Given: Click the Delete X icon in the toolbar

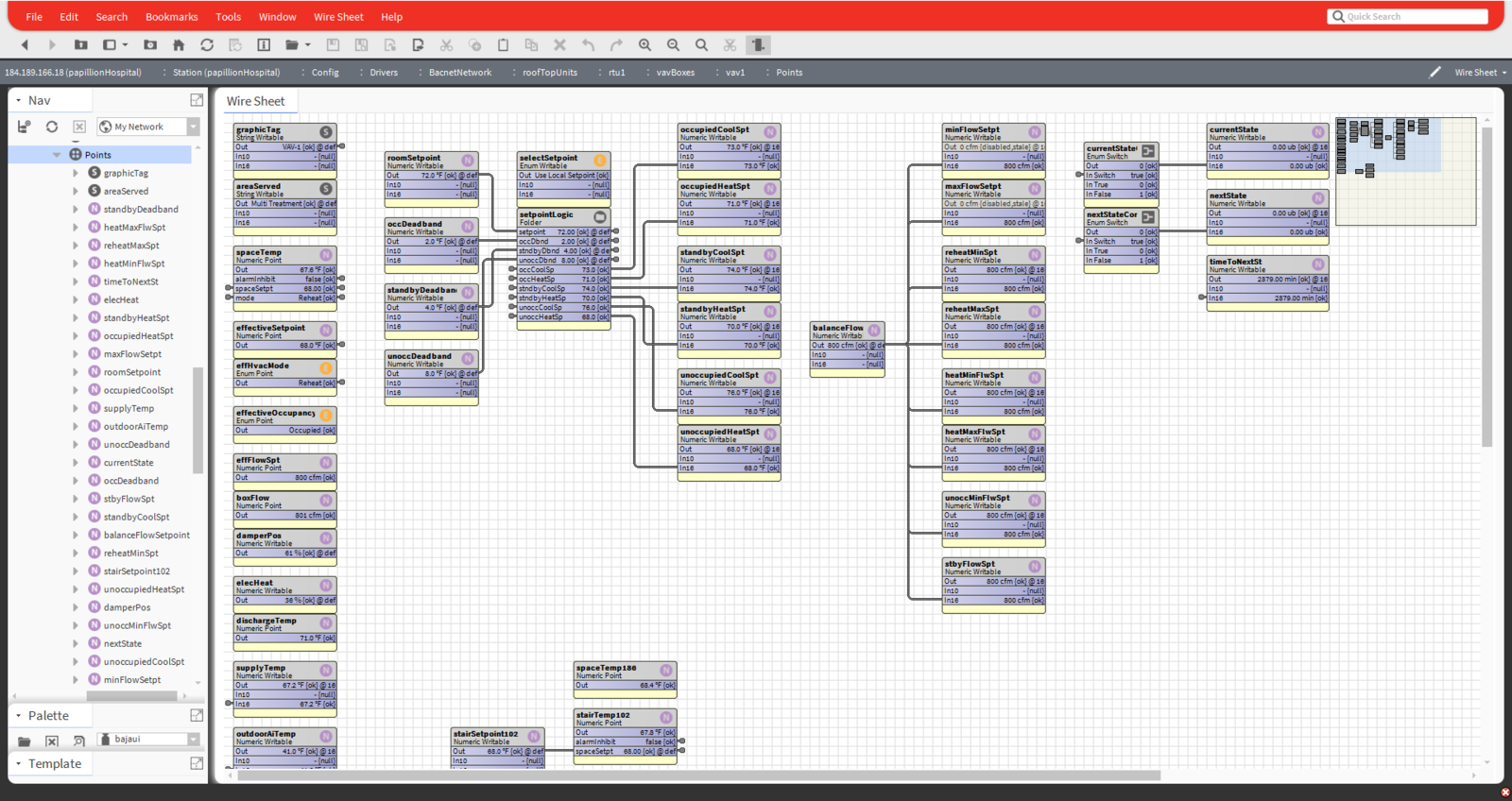Looking at the screenshot, I should (559, 44).
